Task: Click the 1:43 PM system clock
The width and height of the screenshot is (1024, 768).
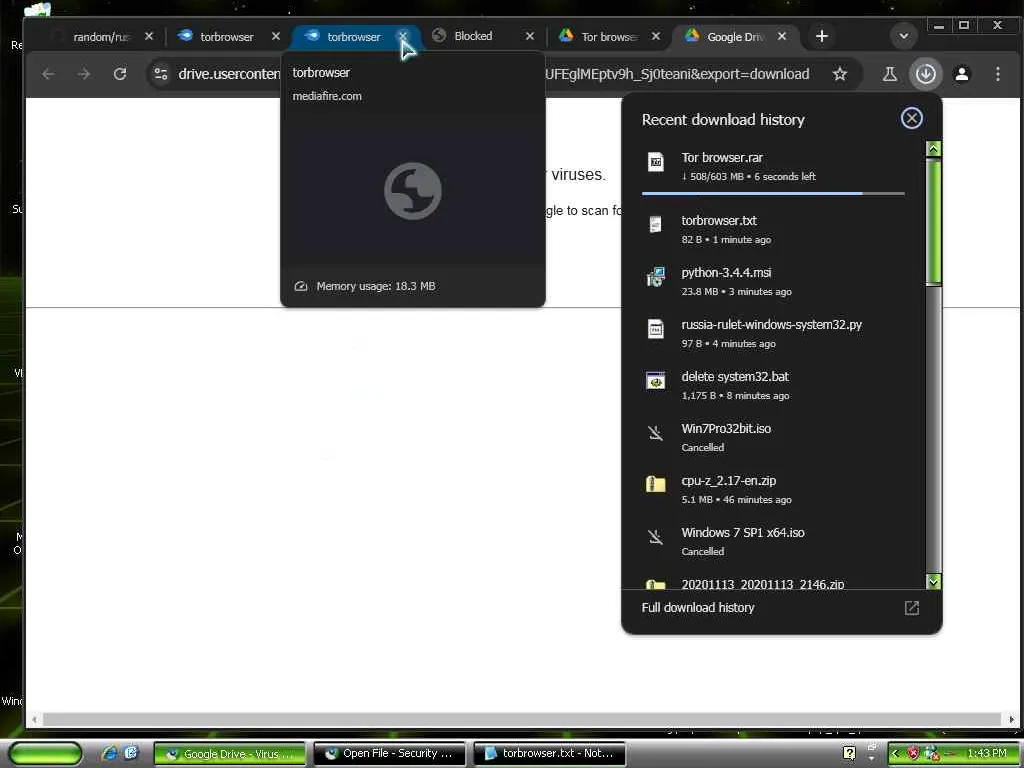Action: pyautogui.click(x=987, y=754)
